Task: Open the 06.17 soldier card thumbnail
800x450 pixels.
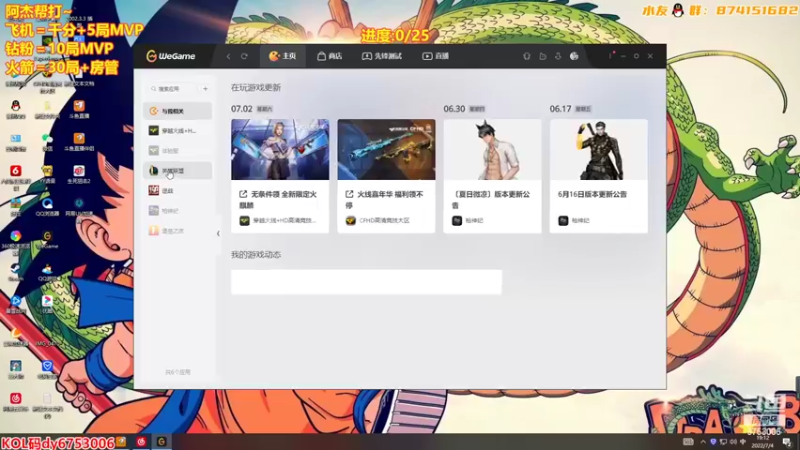Action: [x=598, y=149]
